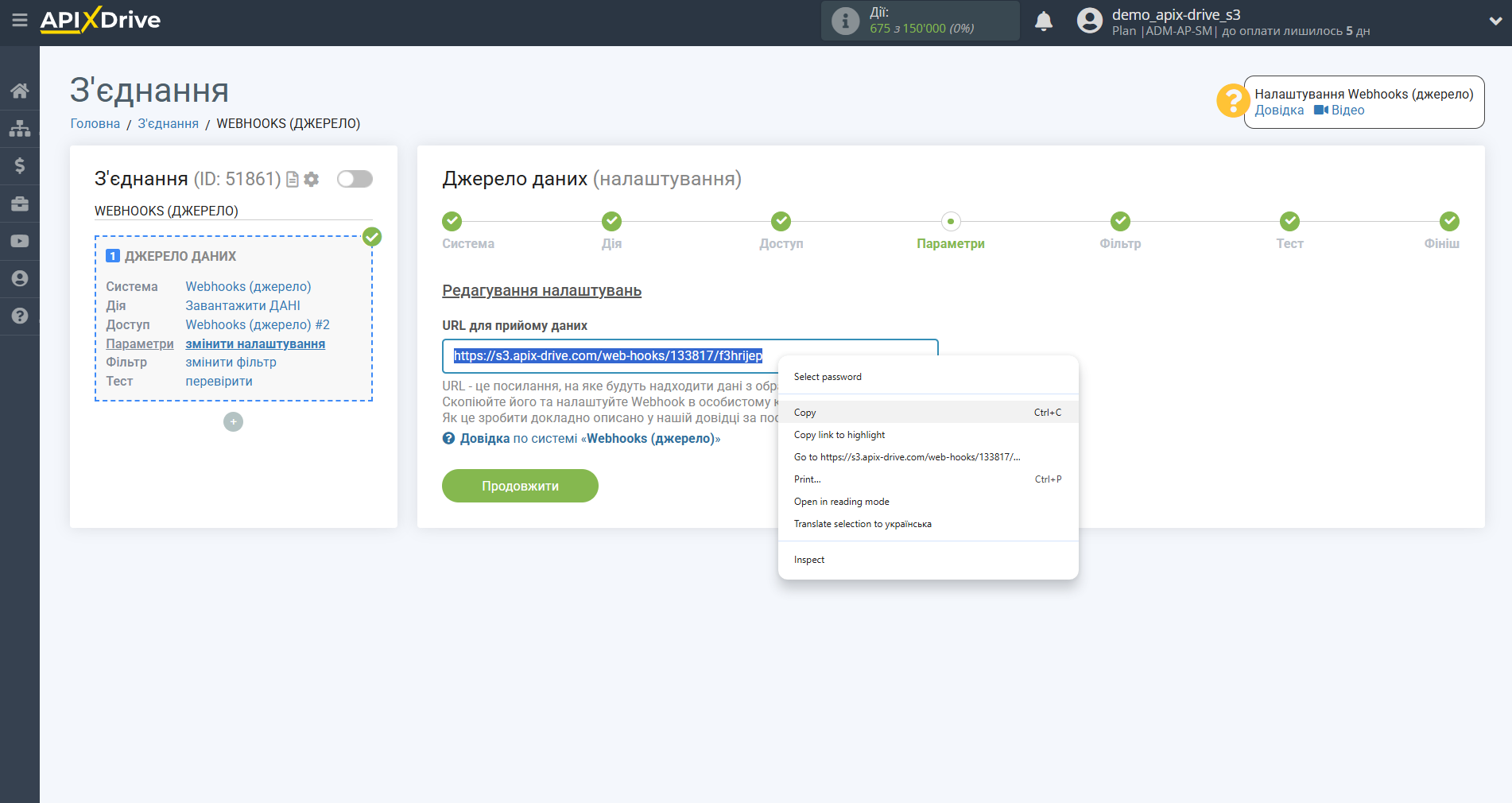The image size is (1512, 803).
Task: Choose Open in reading mode
Action: coord(928,502)
